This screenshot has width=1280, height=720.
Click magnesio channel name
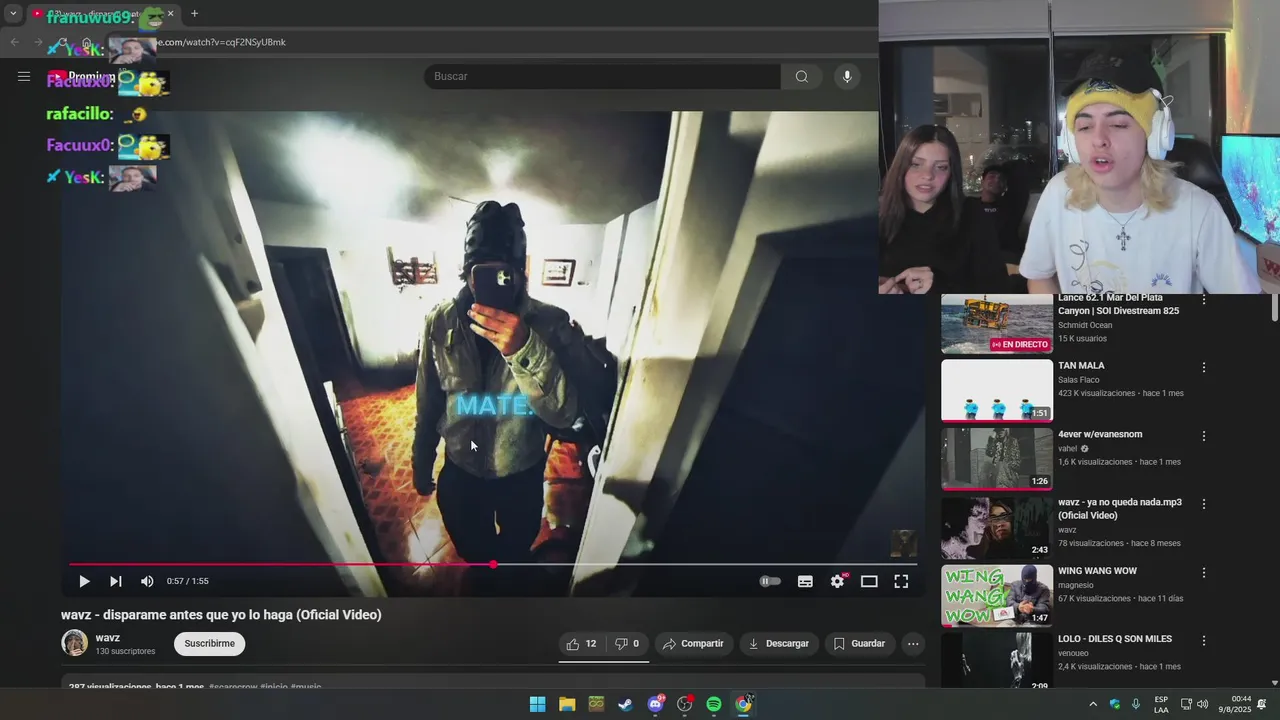tap(1076, 585)
